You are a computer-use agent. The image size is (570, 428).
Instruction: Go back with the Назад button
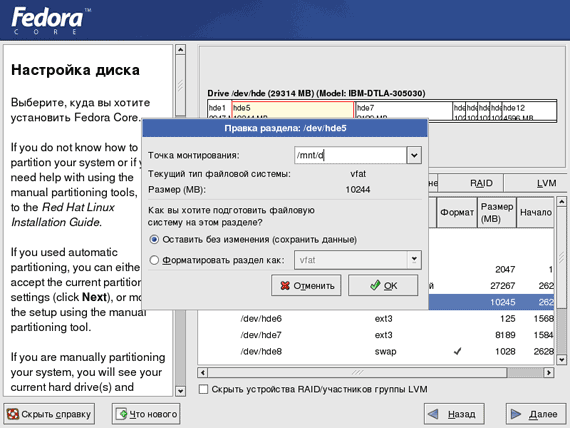pyautogui.click(x=454, y=414)
